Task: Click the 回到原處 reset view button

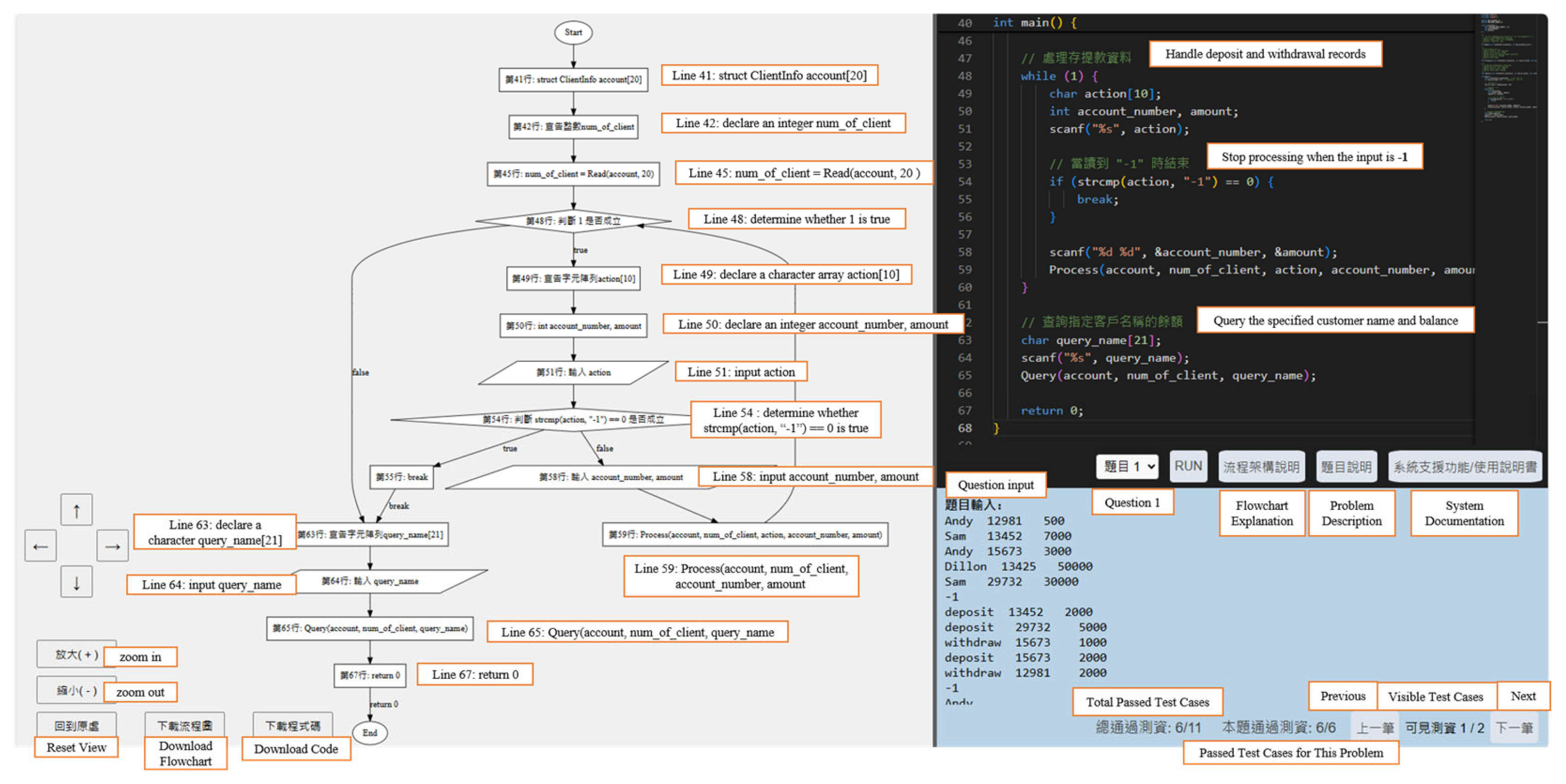Action: [x=77, y=725]
